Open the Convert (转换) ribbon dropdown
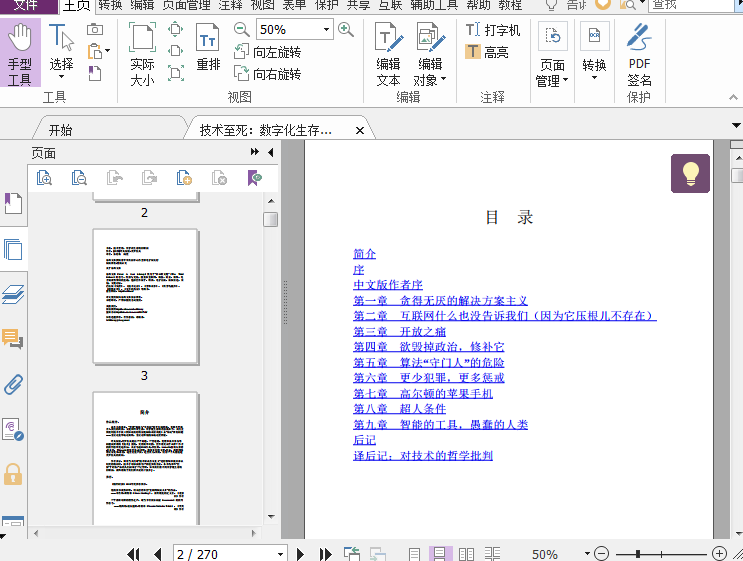The image size is (743, 561). 594,51
